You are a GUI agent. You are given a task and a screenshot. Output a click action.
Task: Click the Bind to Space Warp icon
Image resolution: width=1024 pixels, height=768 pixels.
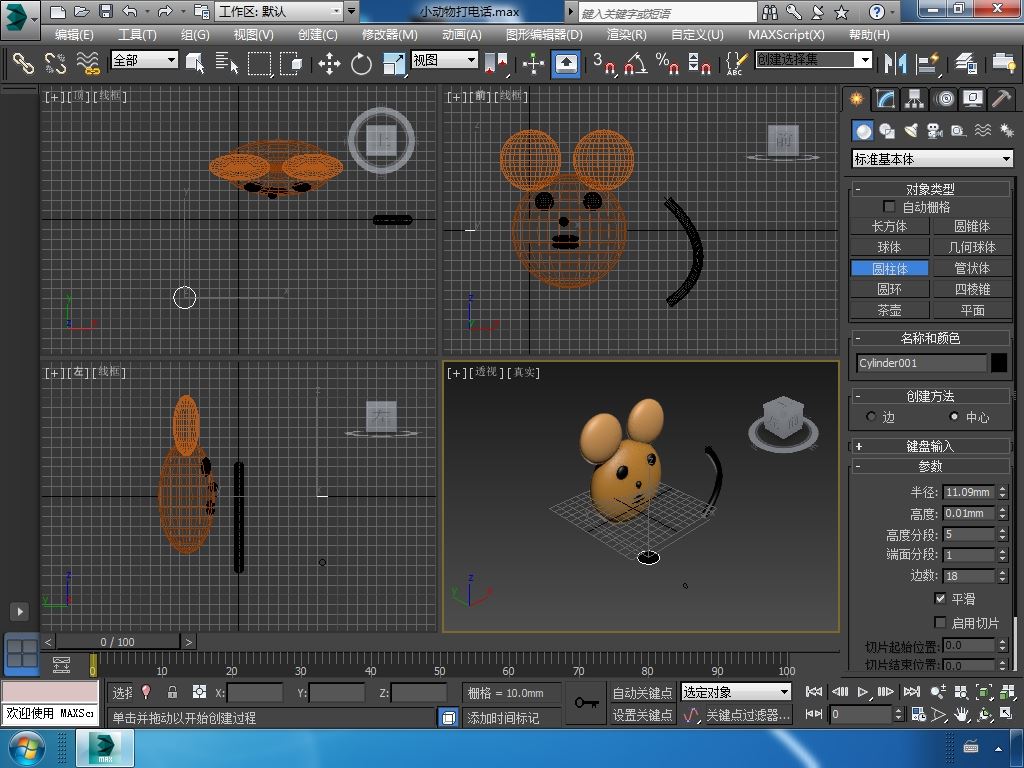click(88, 63)
